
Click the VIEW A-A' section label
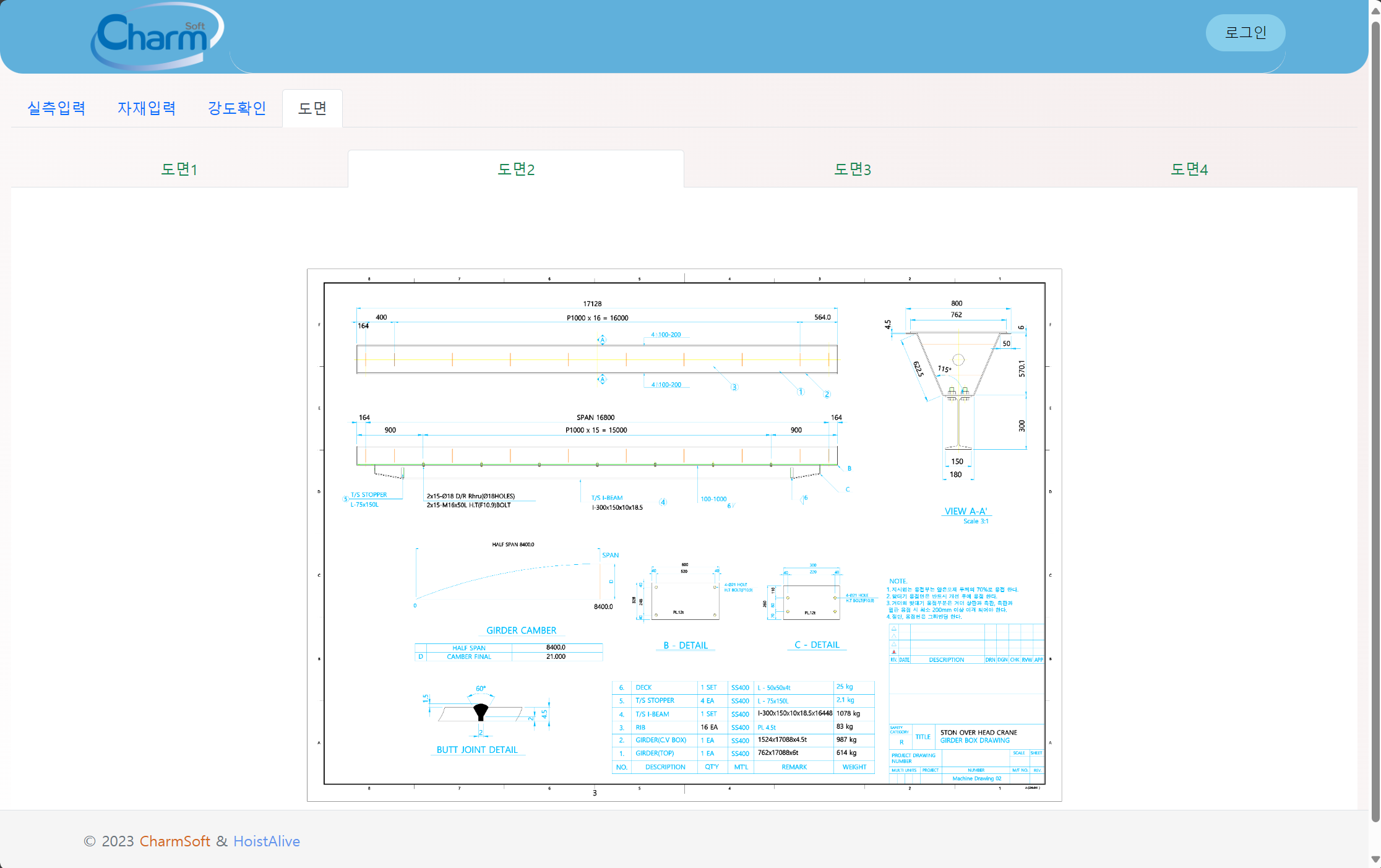tap(966, 511)
